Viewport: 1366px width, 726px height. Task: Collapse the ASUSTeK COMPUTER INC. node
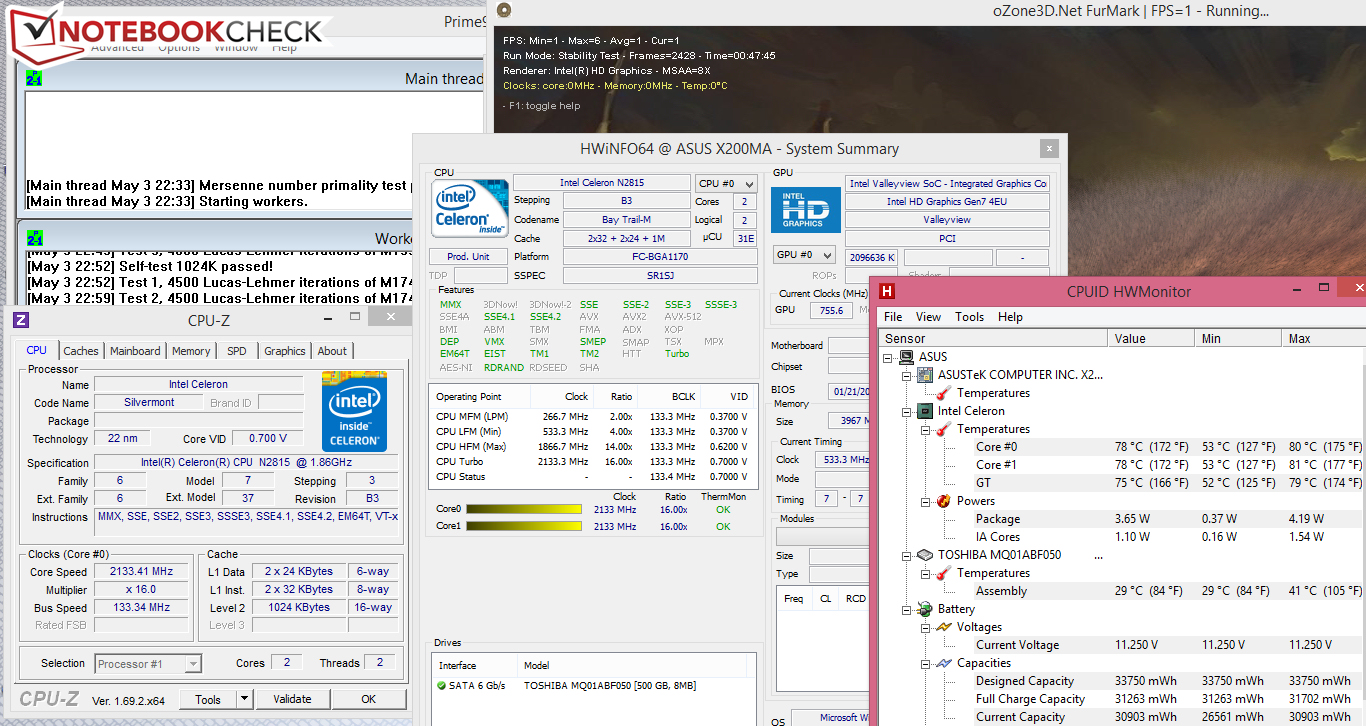pyautogui.click(x=908, y=375)
